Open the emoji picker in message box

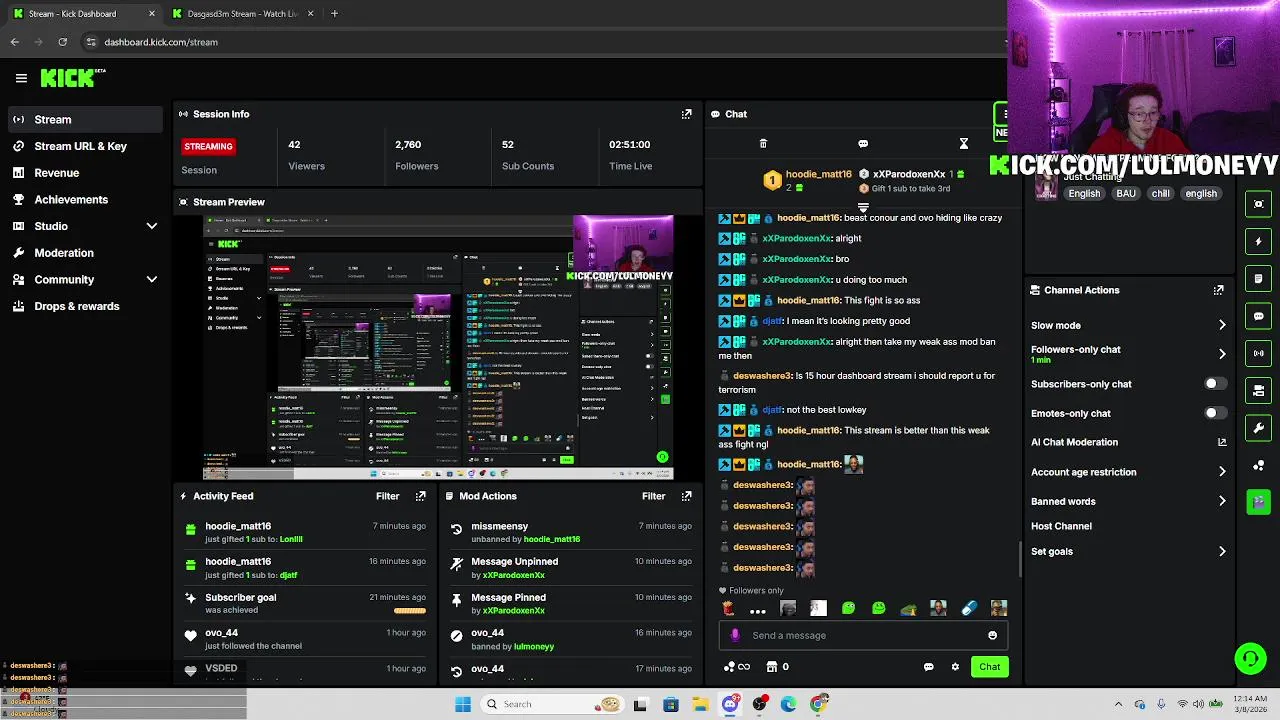click(x=992, y=635)
